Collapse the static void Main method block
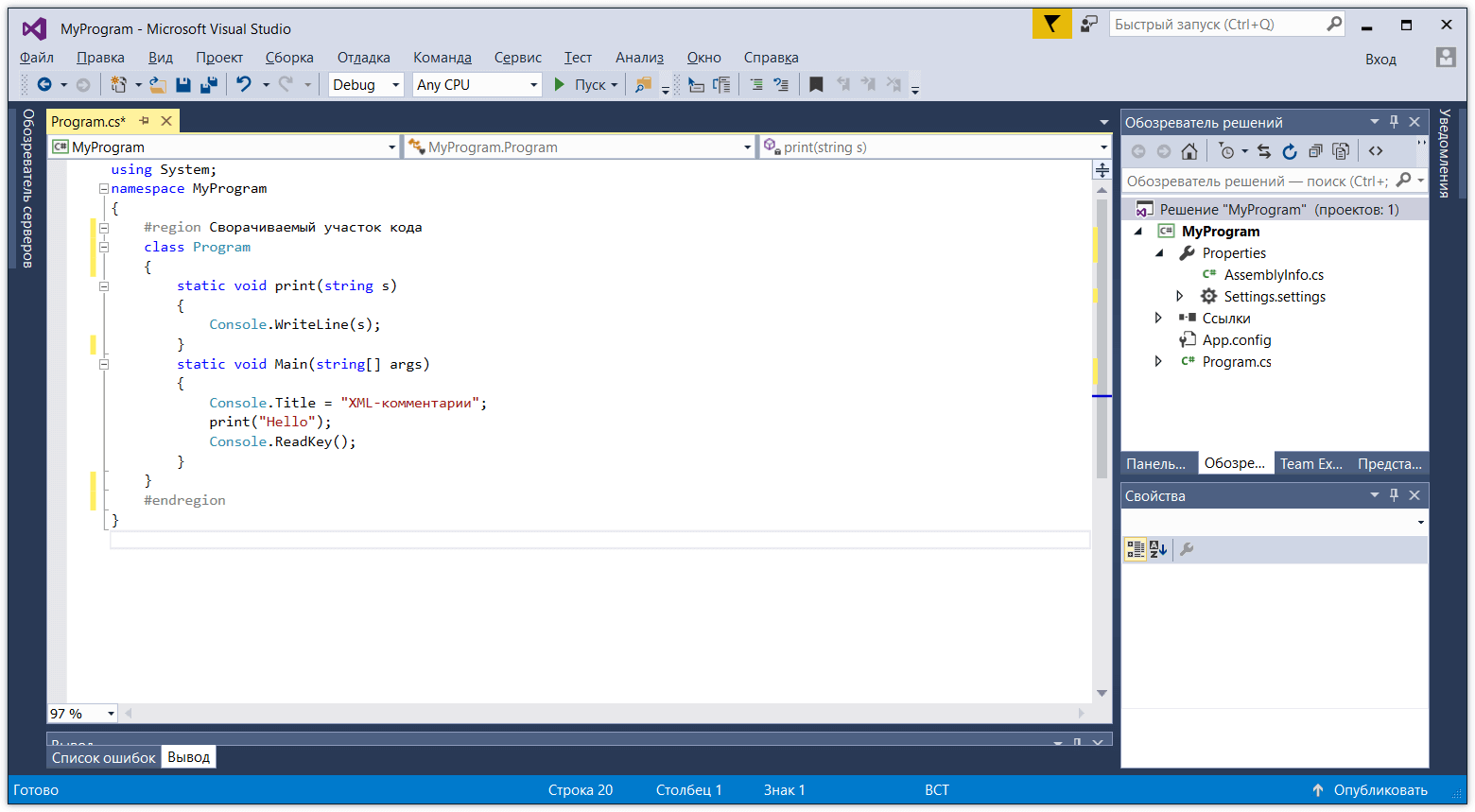 pyautogui.click(x=104, y=364)
